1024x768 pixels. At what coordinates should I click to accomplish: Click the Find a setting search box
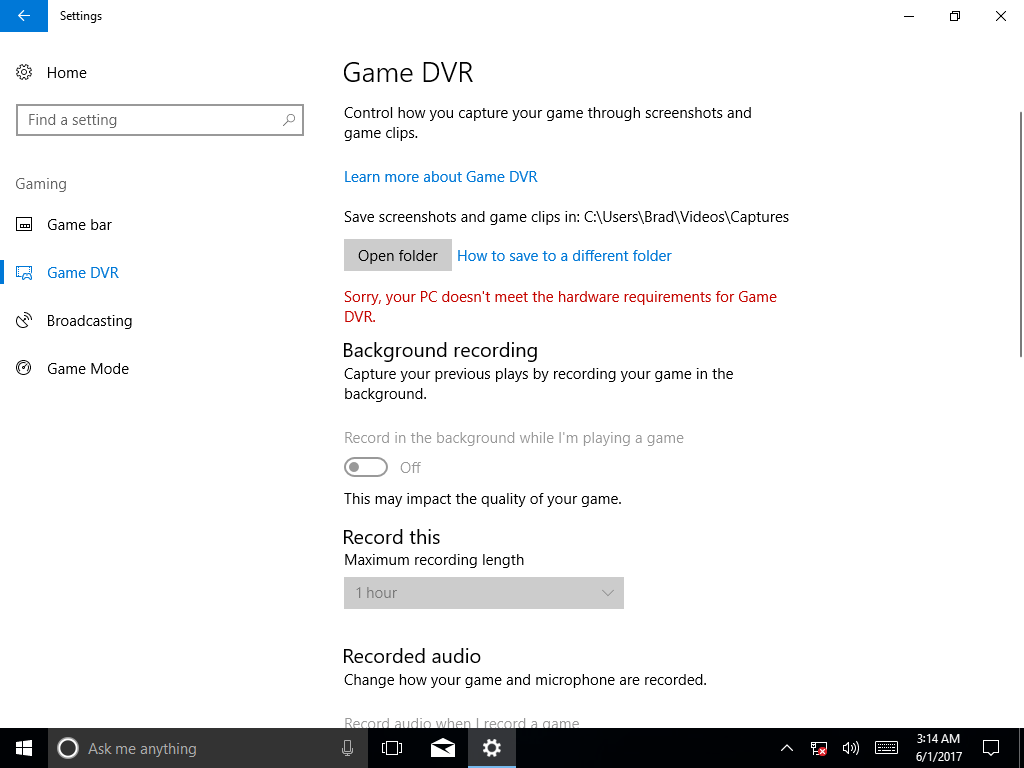(x=160, y=120)
